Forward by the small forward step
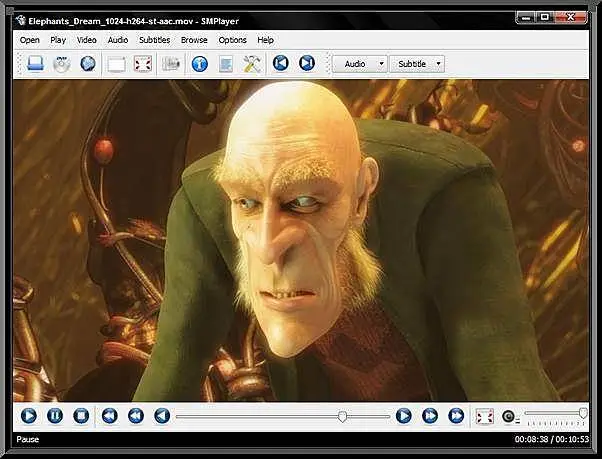Image resolution: width=602 pixels, height=459 pixels. 404,416
